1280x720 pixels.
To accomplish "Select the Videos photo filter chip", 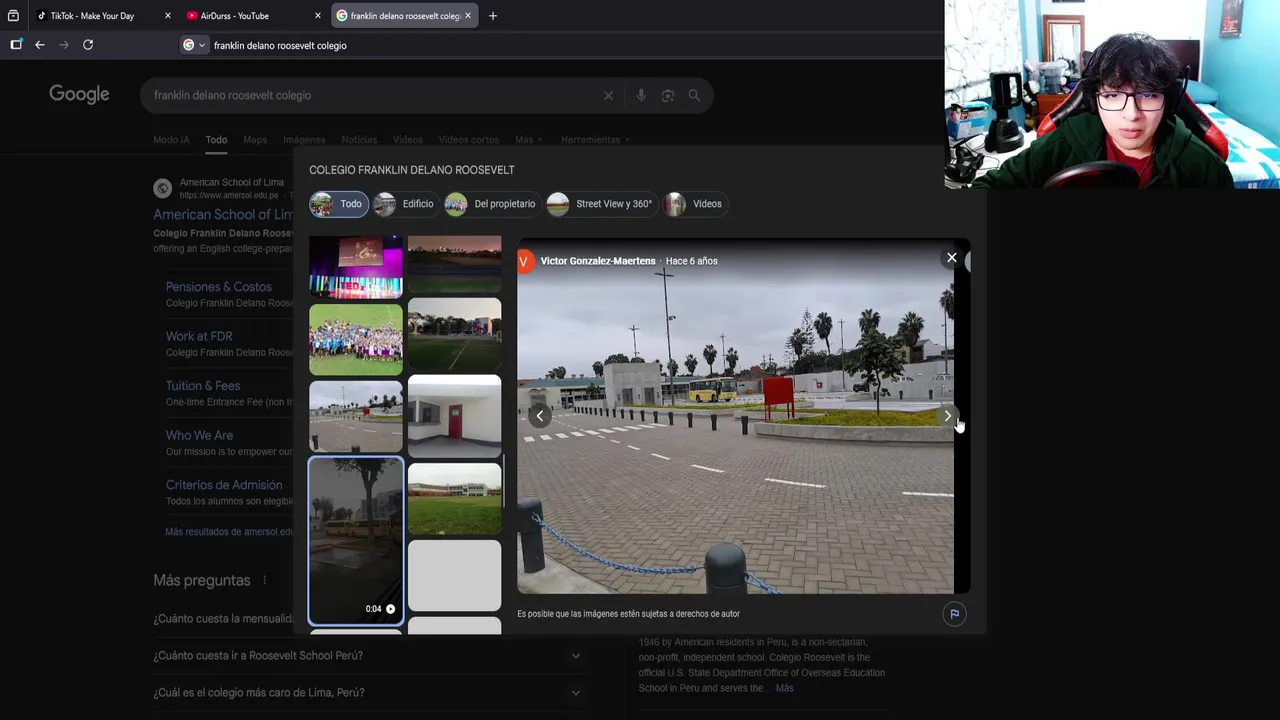I will pyautogui.click(x=693, y=204).
